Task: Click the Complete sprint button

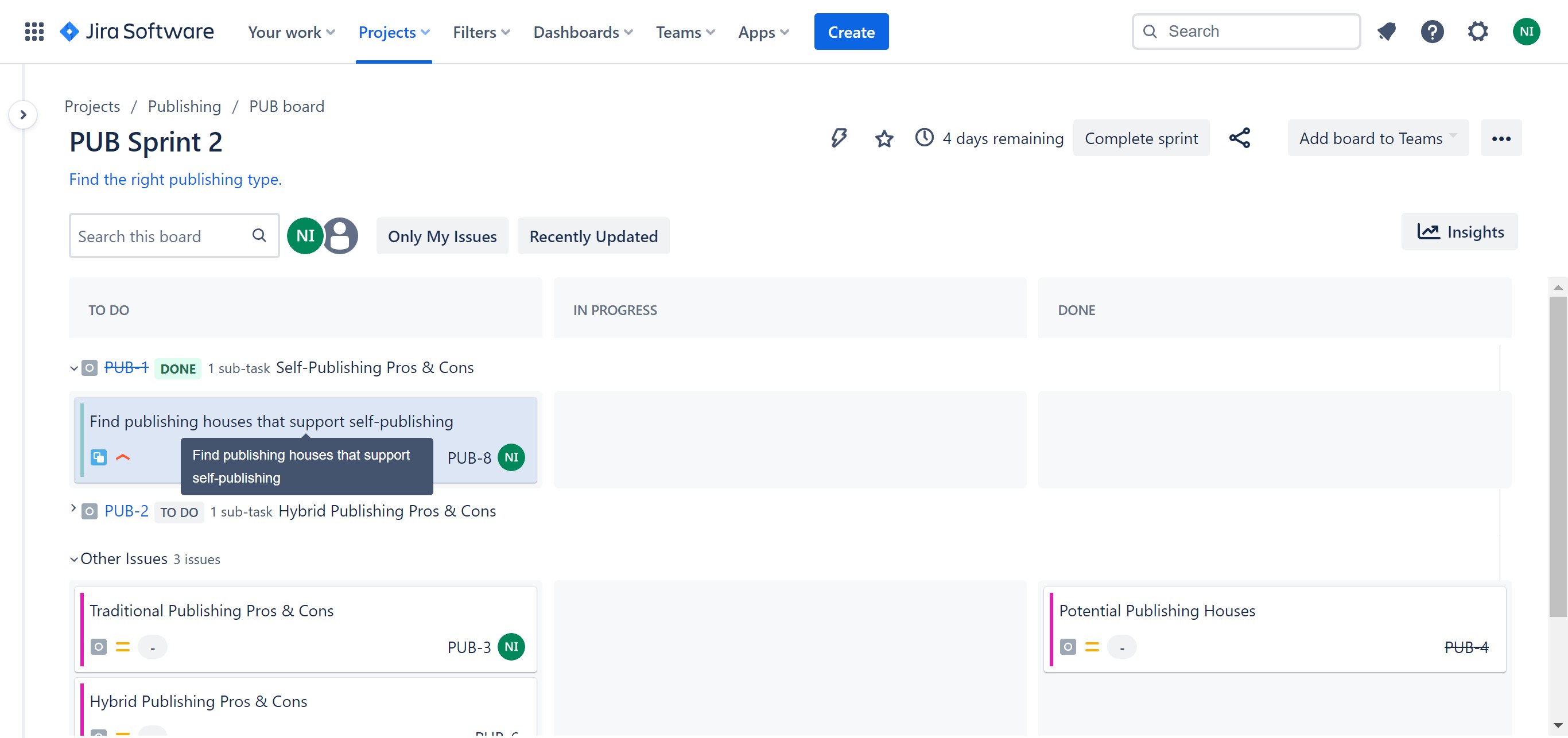Action: [x=1140, y=138]
